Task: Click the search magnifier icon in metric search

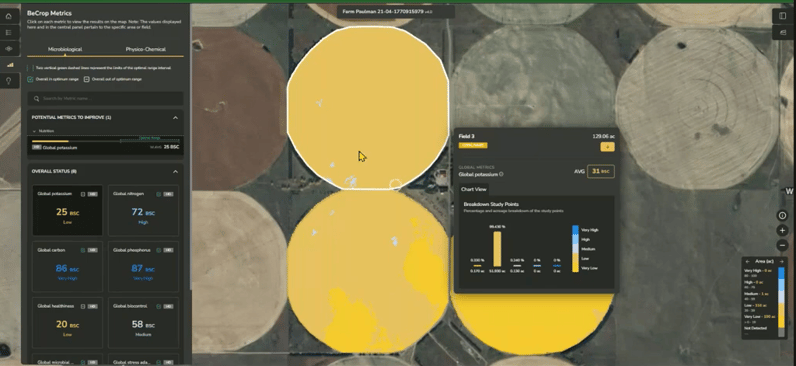Action: (37, 98)
